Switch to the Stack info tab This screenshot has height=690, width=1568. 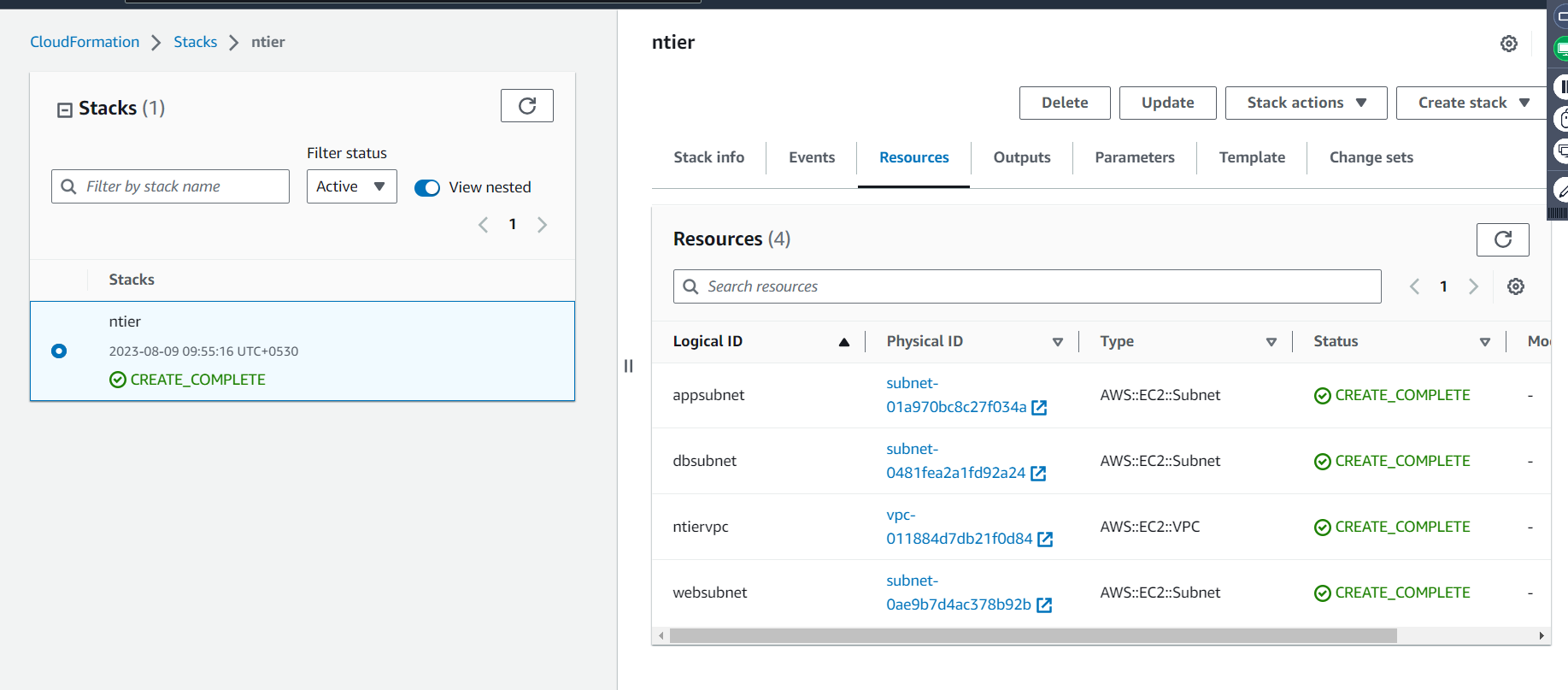tap(709, 157)
